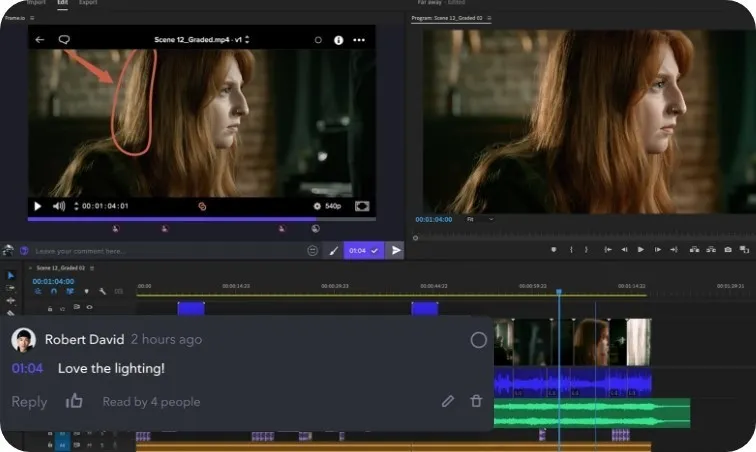Screen dimensions: 756x452
Task: Click the orange link sync icon in player
Action: (202, 206)
